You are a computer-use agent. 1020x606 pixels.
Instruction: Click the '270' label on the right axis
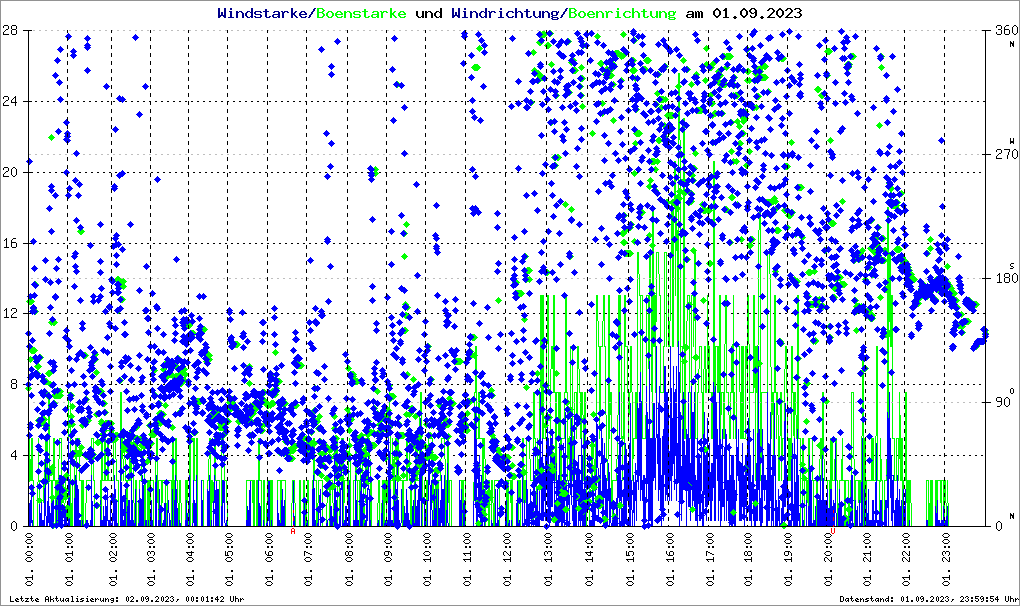coord(1007,155)
